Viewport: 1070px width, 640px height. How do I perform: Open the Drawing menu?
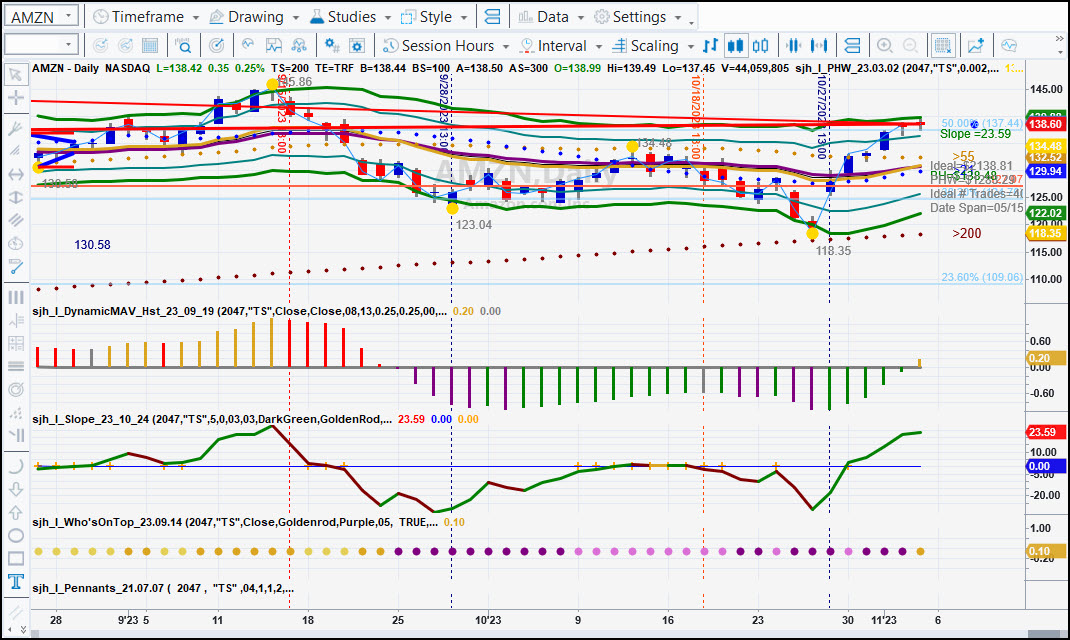253,16
